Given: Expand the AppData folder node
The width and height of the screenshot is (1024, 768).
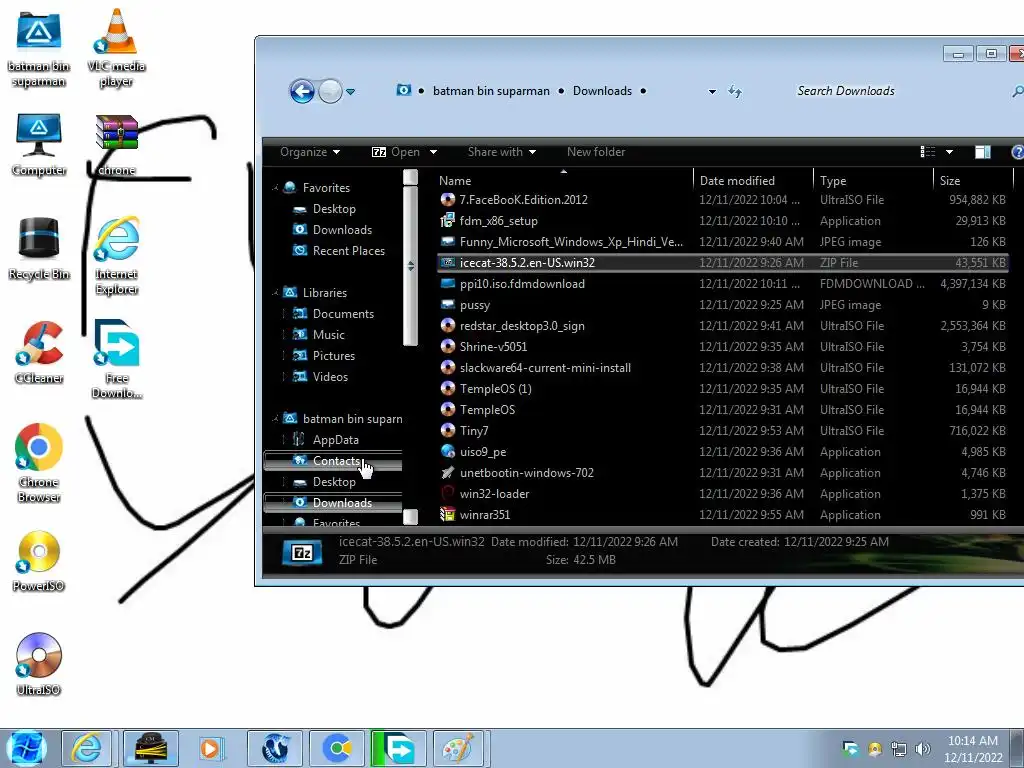Looking at the screenshot, I should [284, 440].
